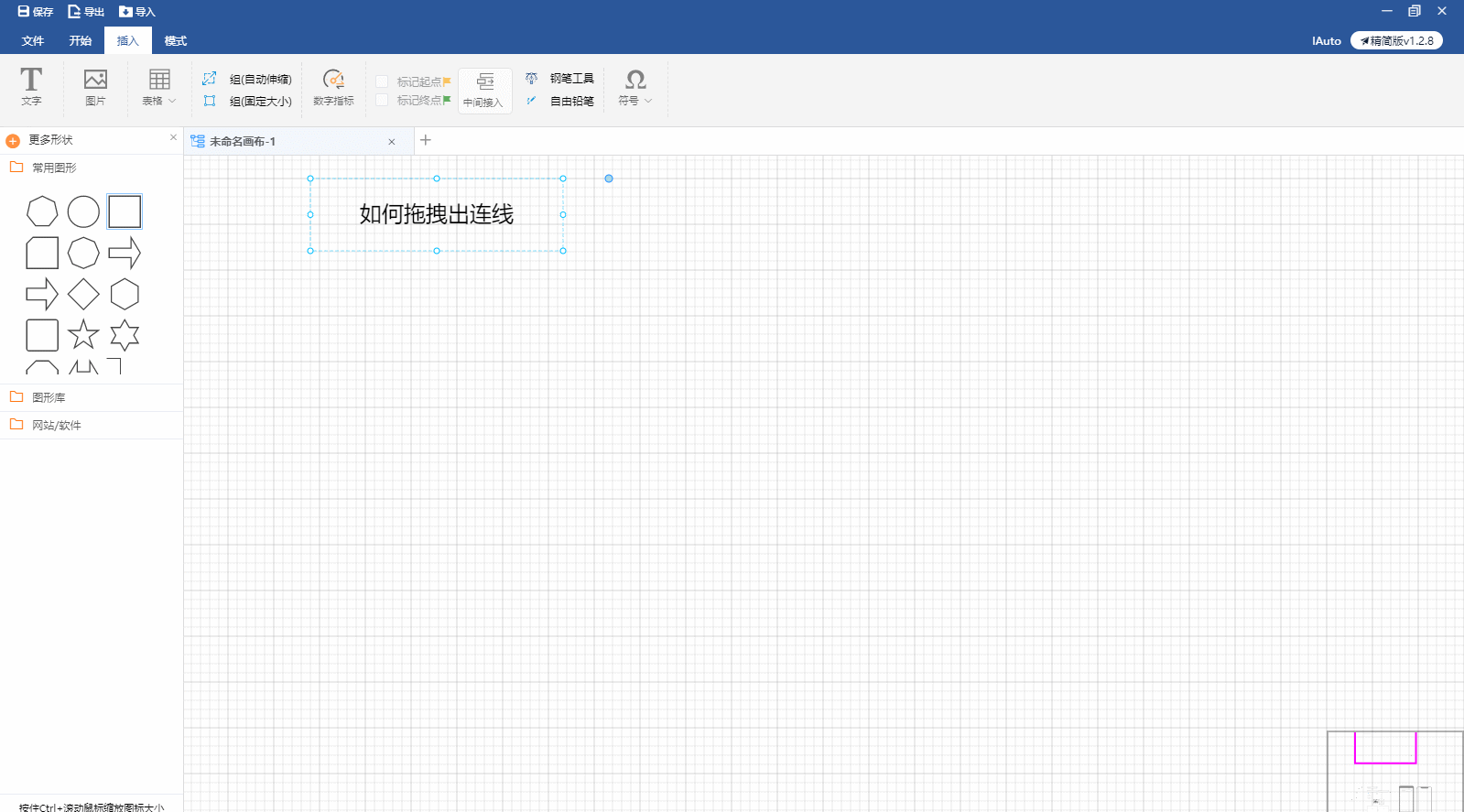Enable the 标记终点 checkbox
This screenshot has width=1464, height=812.
(382, 100)
